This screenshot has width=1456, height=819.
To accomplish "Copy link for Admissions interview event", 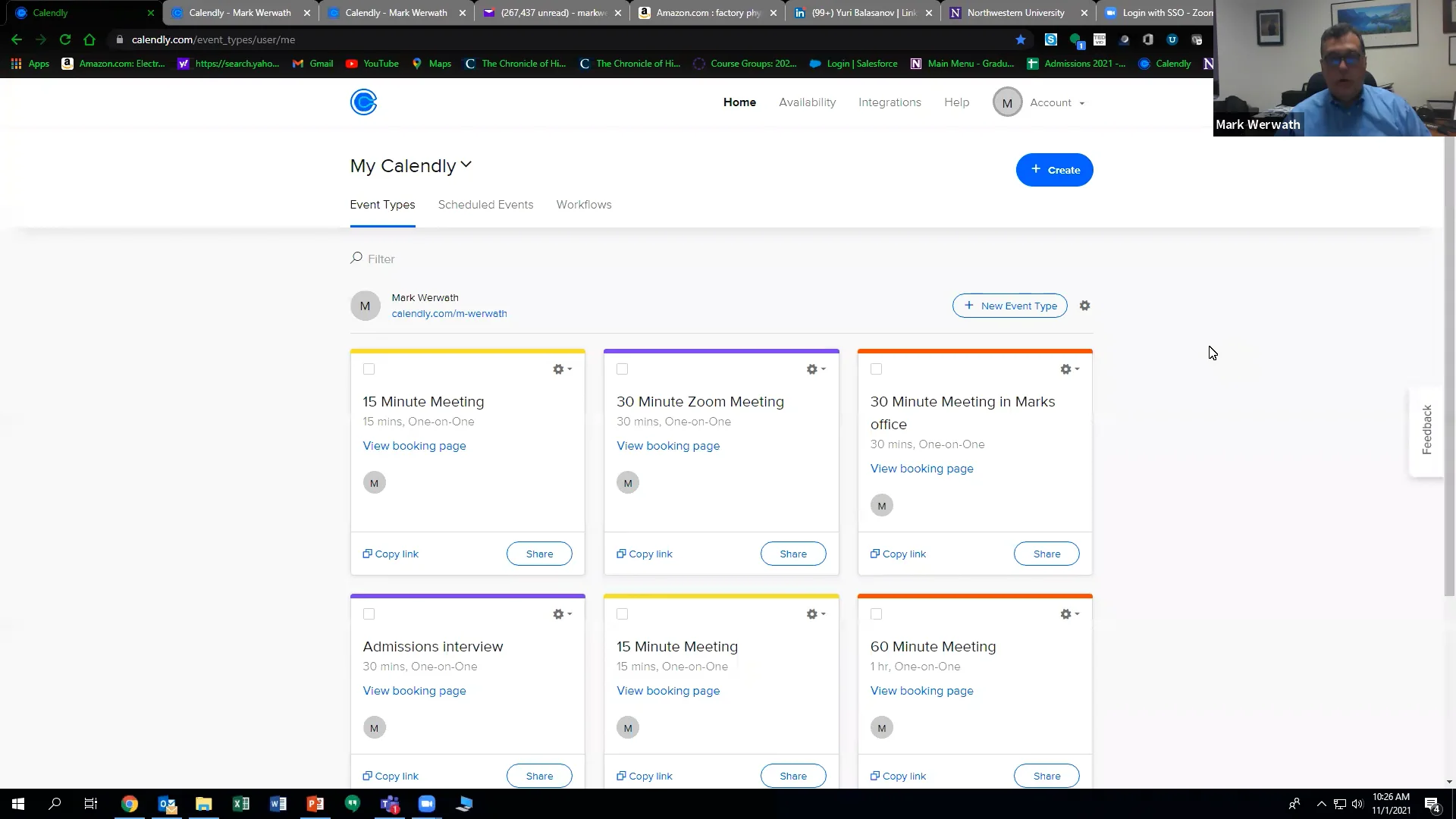I will click(391, 776).
